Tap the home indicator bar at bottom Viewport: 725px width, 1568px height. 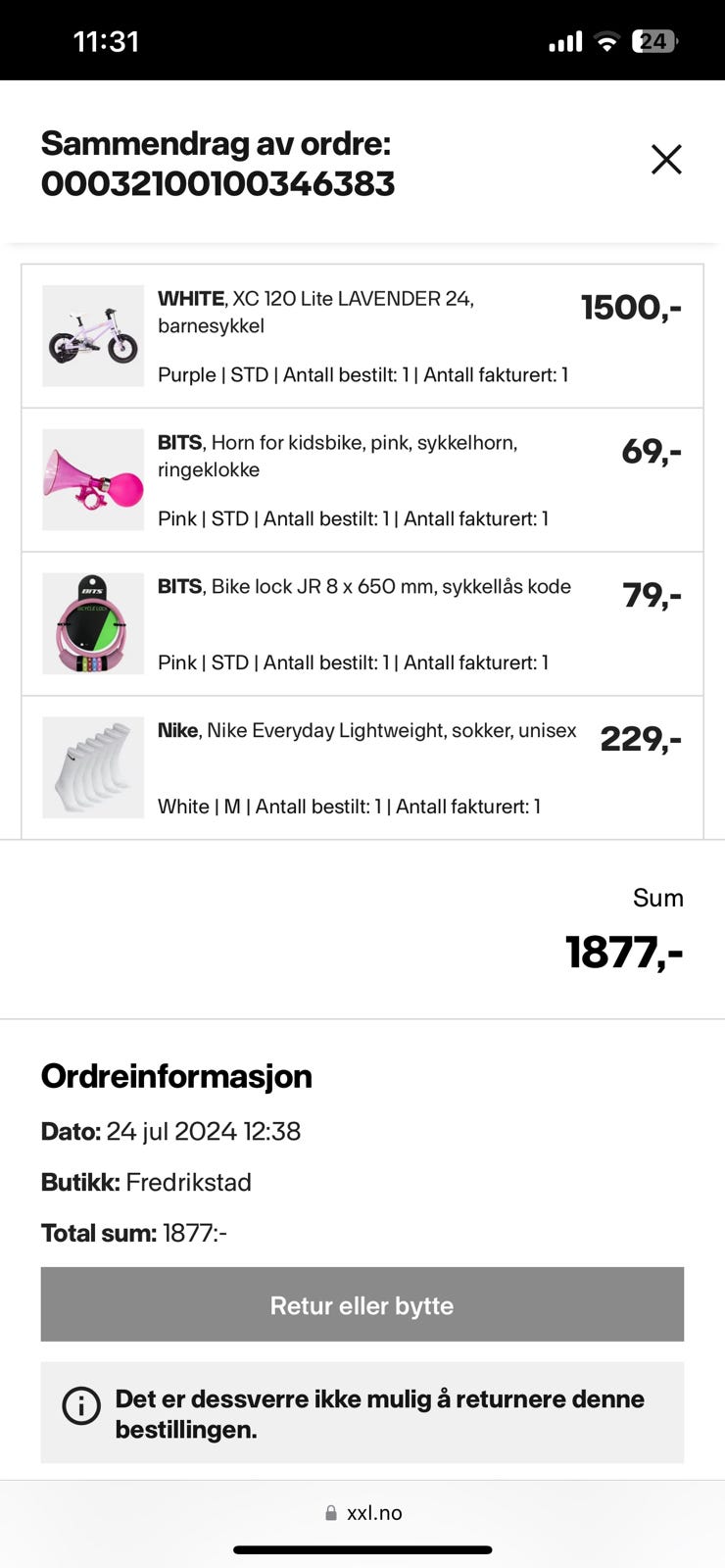pyautogui.click(x=362, y=1550)
